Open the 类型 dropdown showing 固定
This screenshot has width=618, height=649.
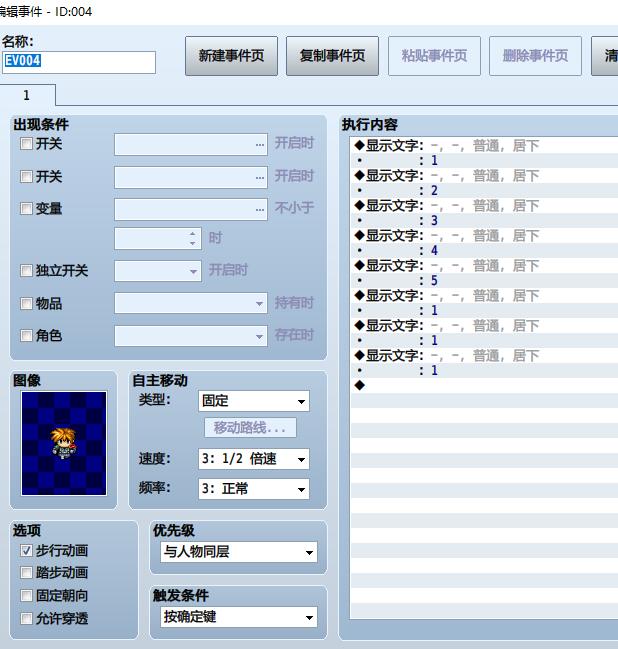[254, 401]
